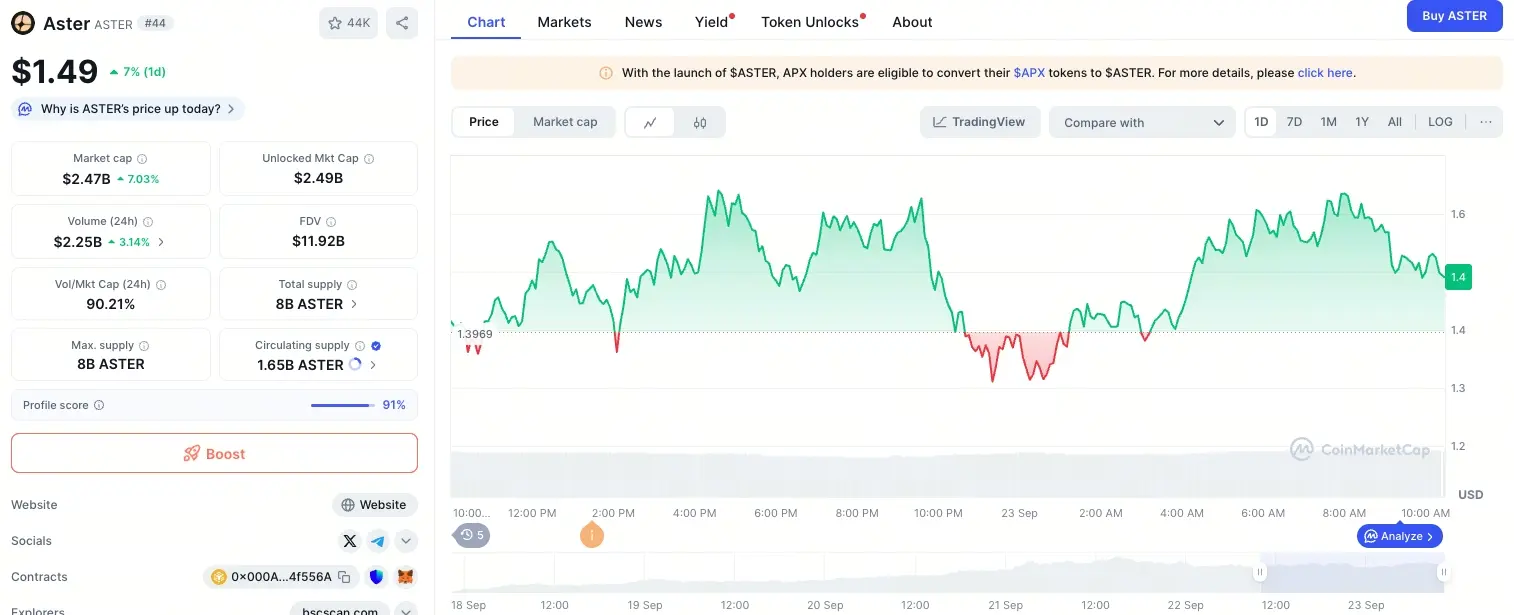Open chart more options ellipsis
Screen dimensions: 1514x615
[x=1485, y=122]
